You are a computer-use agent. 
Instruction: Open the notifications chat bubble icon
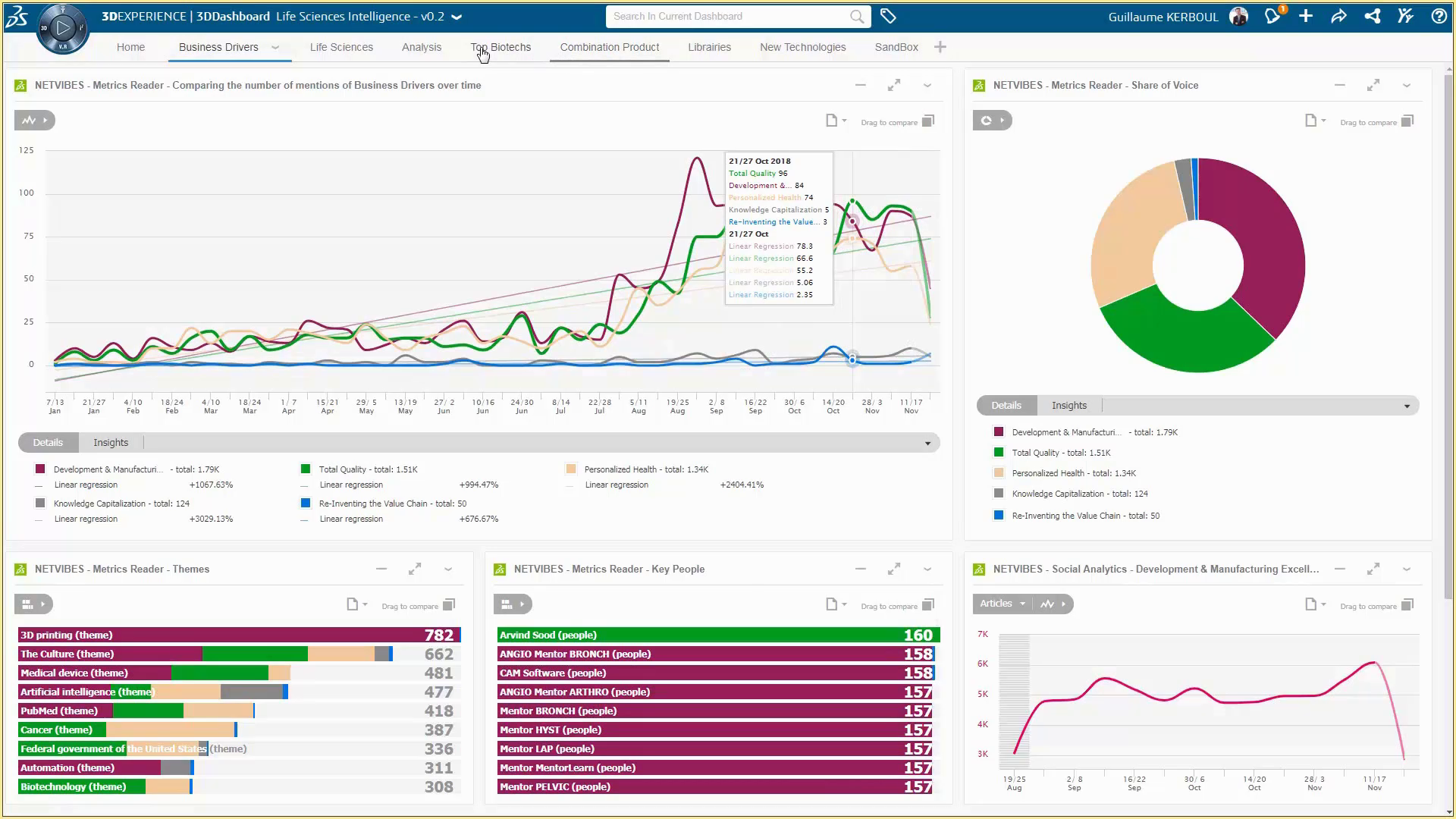coord(1272,16)
